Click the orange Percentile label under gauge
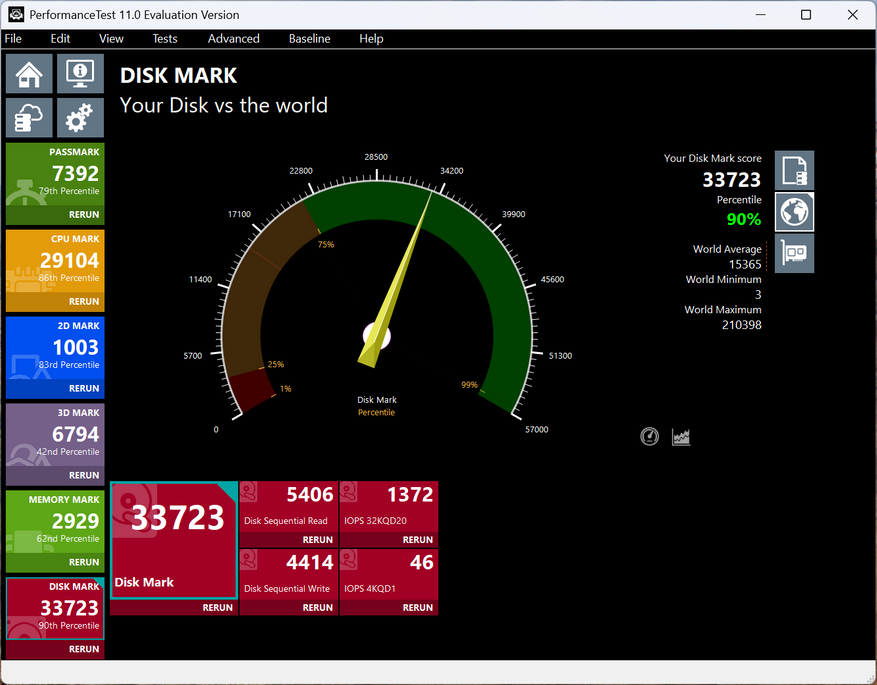Image resolution: width=877 pixels, height=685 pixels. [376, 412]
